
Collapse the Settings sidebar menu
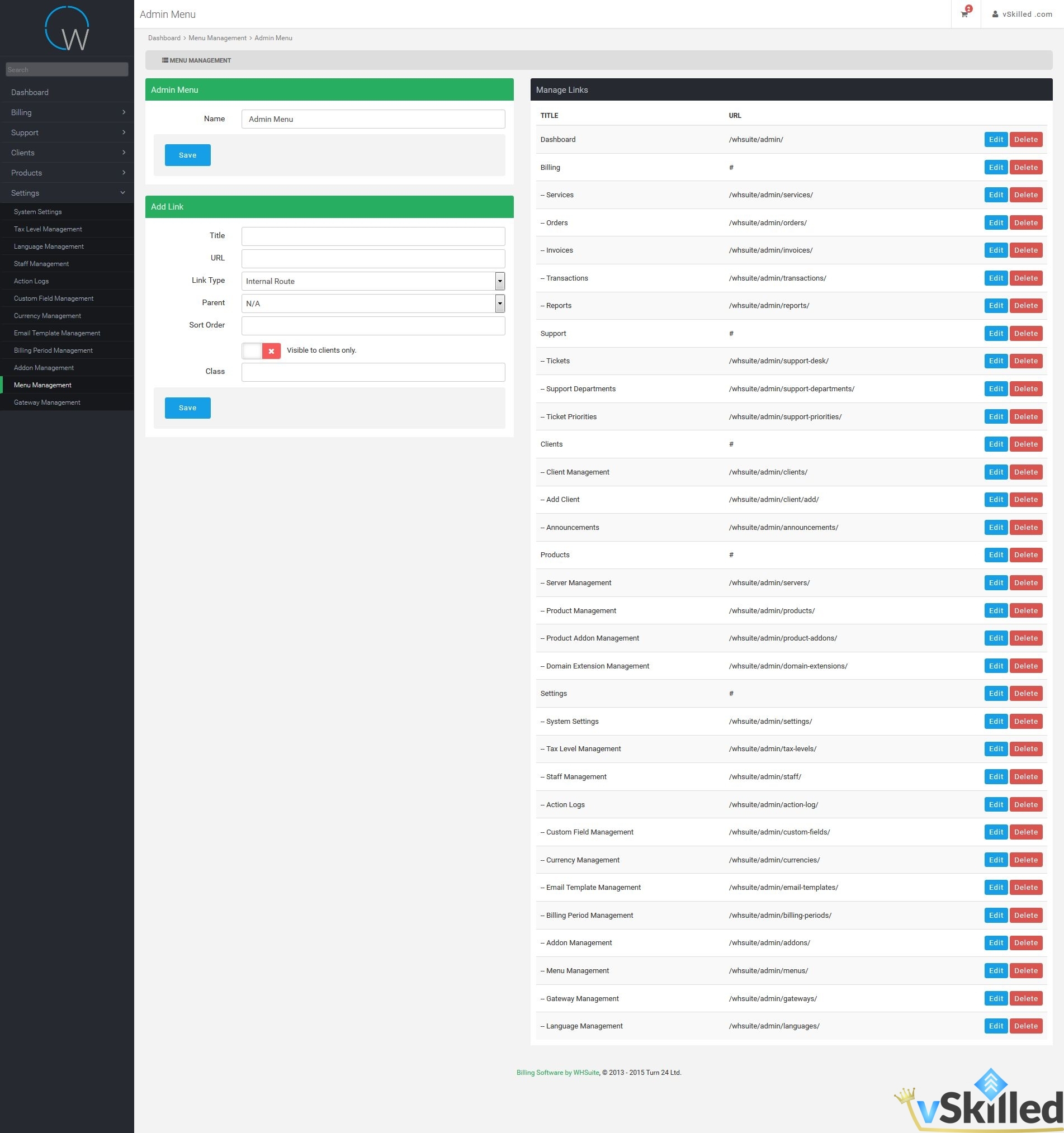click(x=67, y=193)
